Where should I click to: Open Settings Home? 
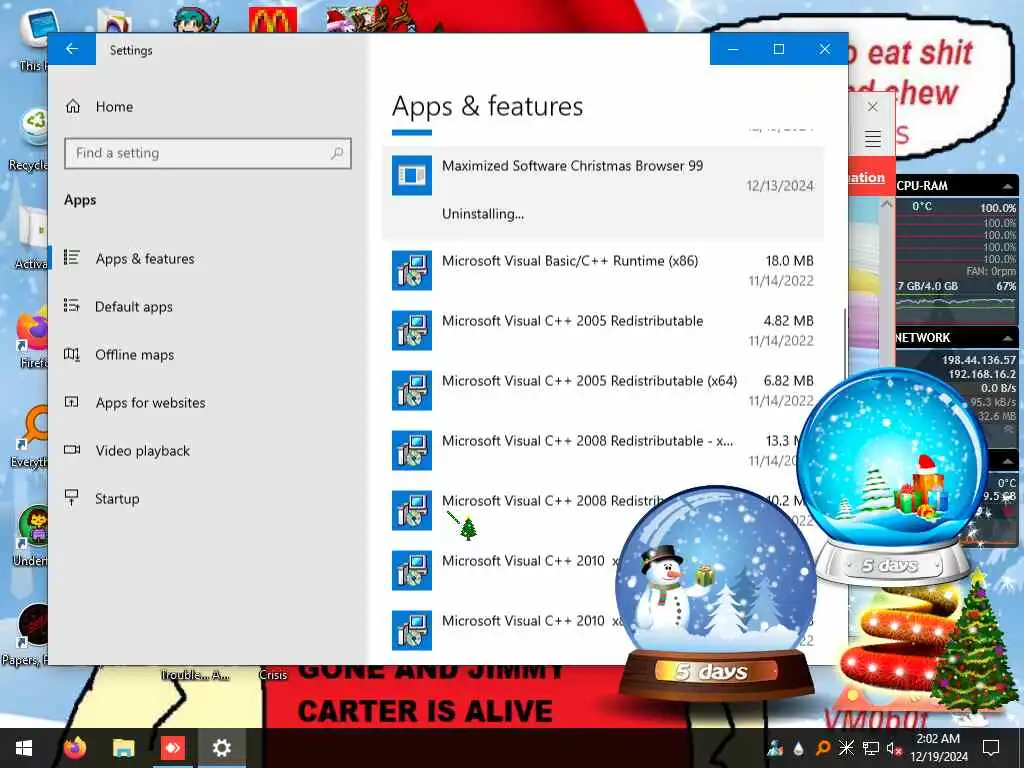[x=114, y=106]
